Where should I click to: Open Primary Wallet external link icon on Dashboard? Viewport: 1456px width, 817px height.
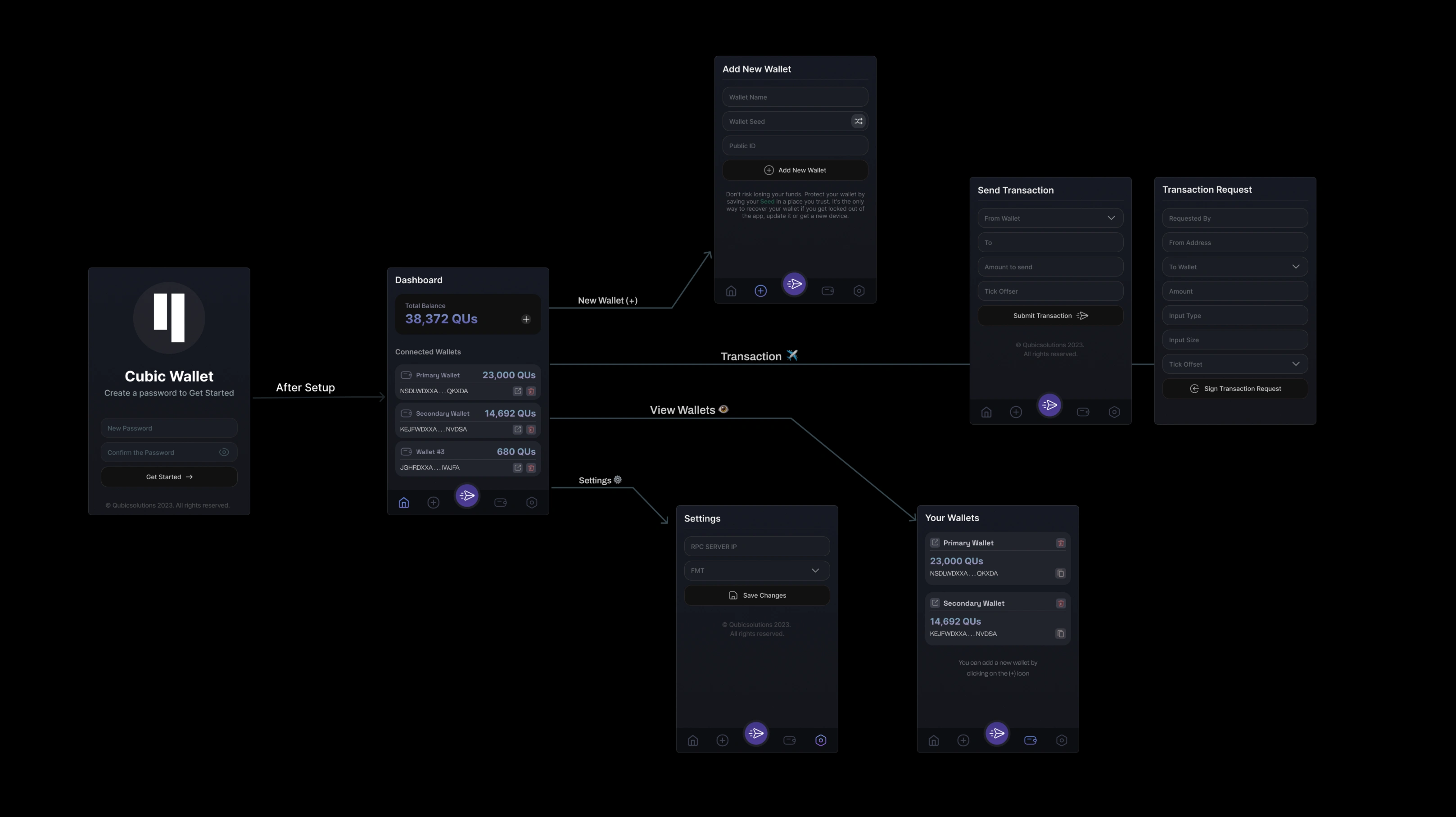pos(517,390)
